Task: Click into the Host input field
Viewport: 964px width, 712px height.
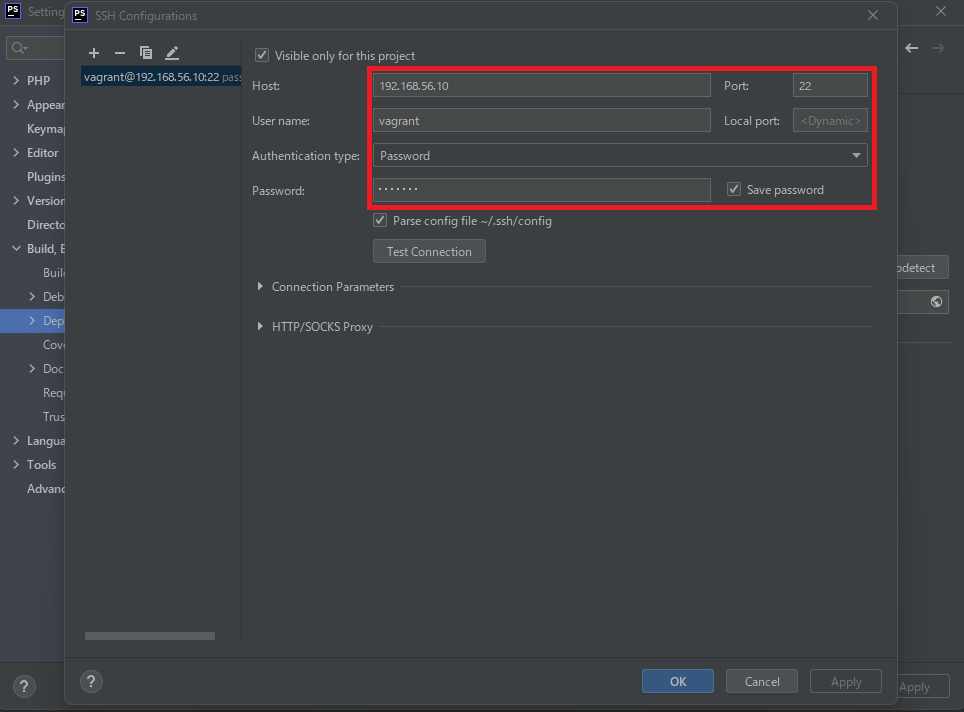Action: click(540, 86)
